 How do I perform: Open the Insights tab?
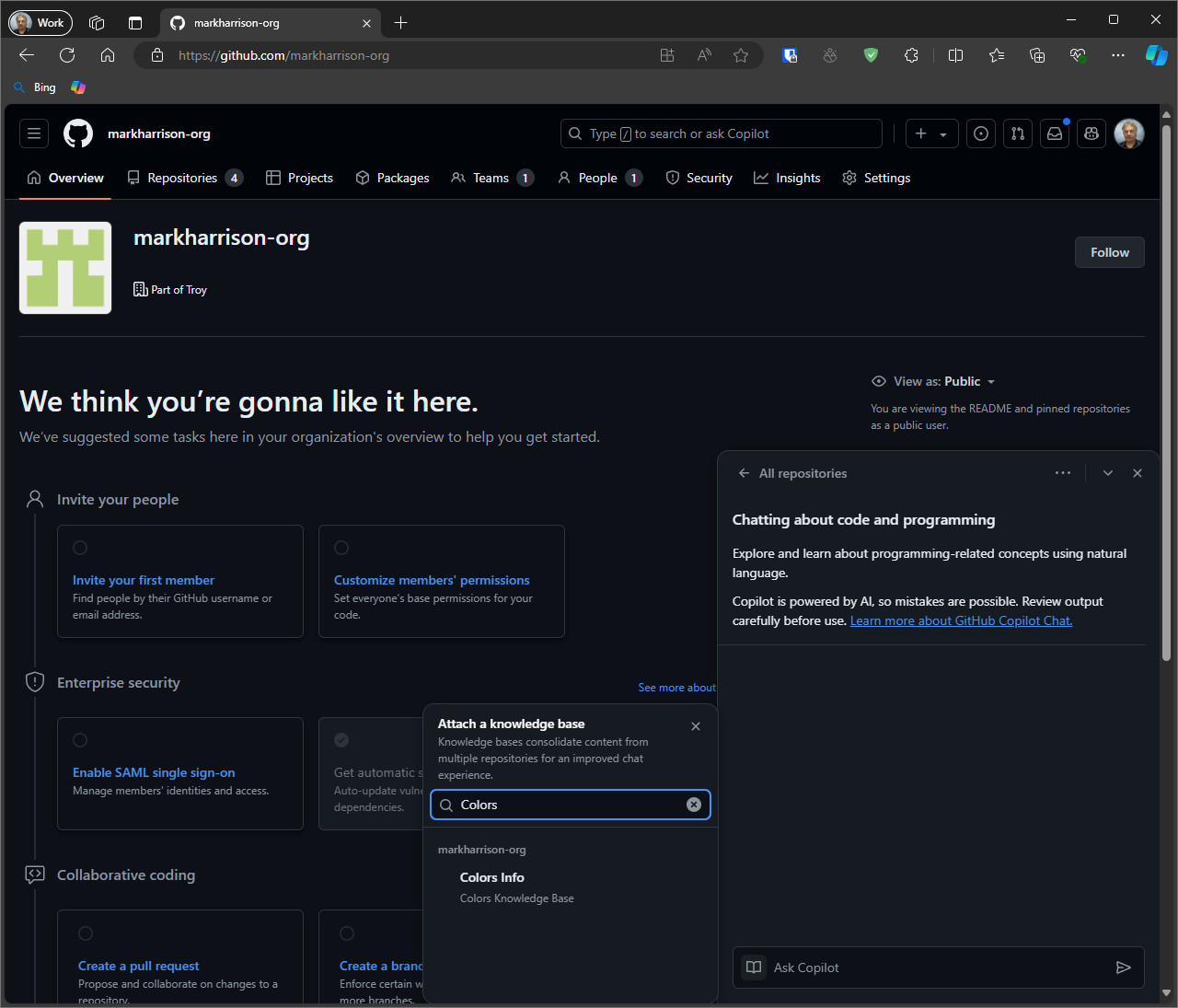click(x=787, y=178)
